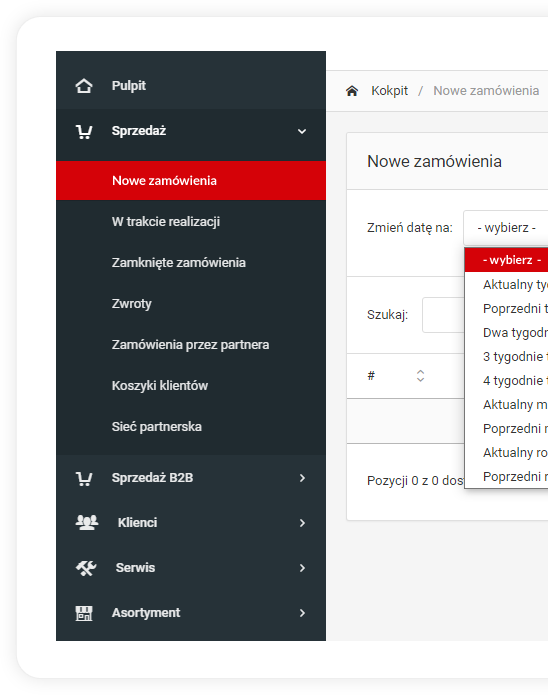Open Nowe zamówienia in sidebar
Viewport: 548px width, 695px height.
191,181
